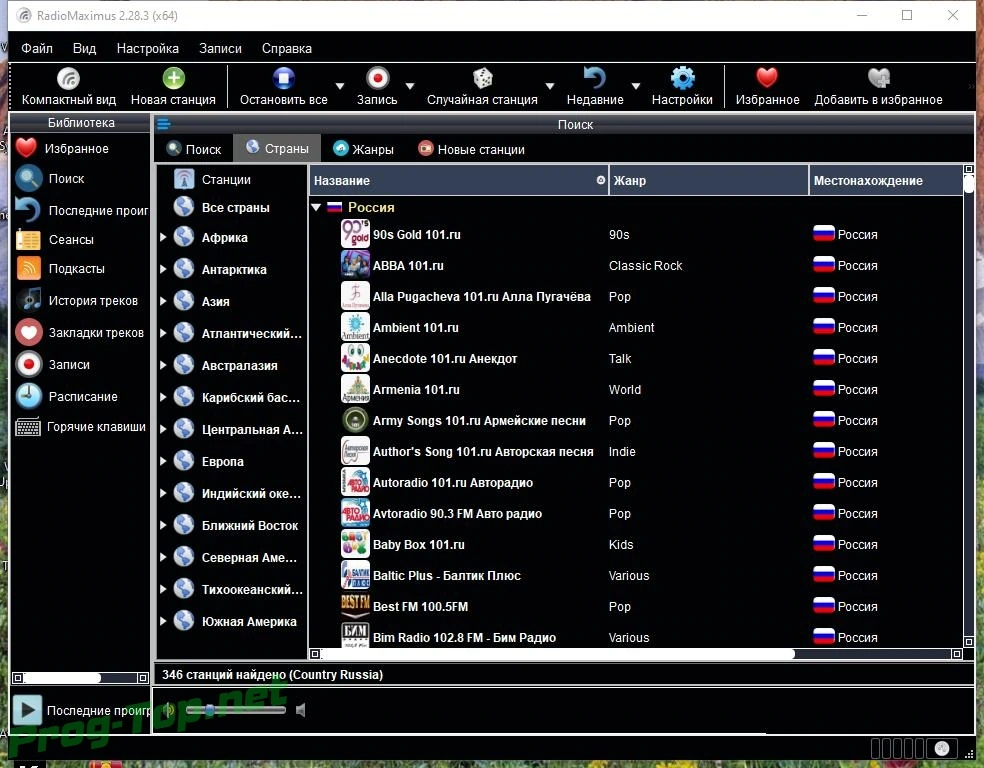Expand the Европа tree node

coord(163,461)
